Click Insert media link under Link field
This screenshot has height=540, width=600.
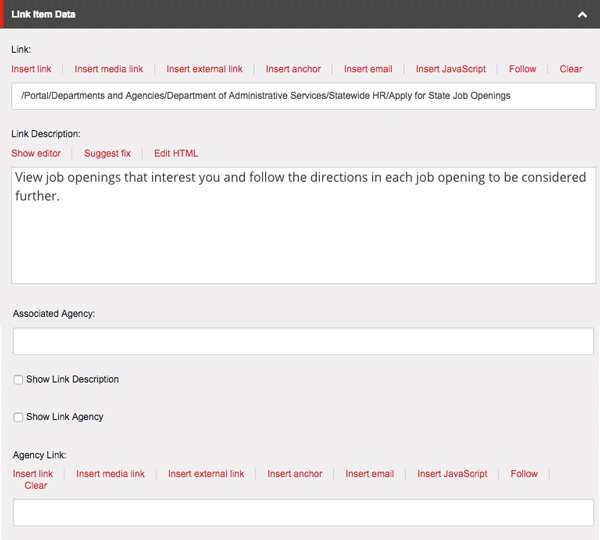tap(109, 69)
